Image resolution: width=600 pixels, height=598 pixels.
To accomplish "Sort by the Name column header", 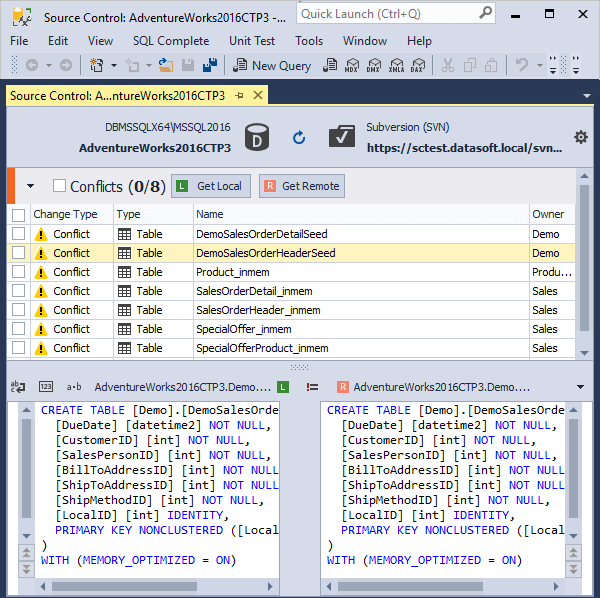I will pos(361,214).
